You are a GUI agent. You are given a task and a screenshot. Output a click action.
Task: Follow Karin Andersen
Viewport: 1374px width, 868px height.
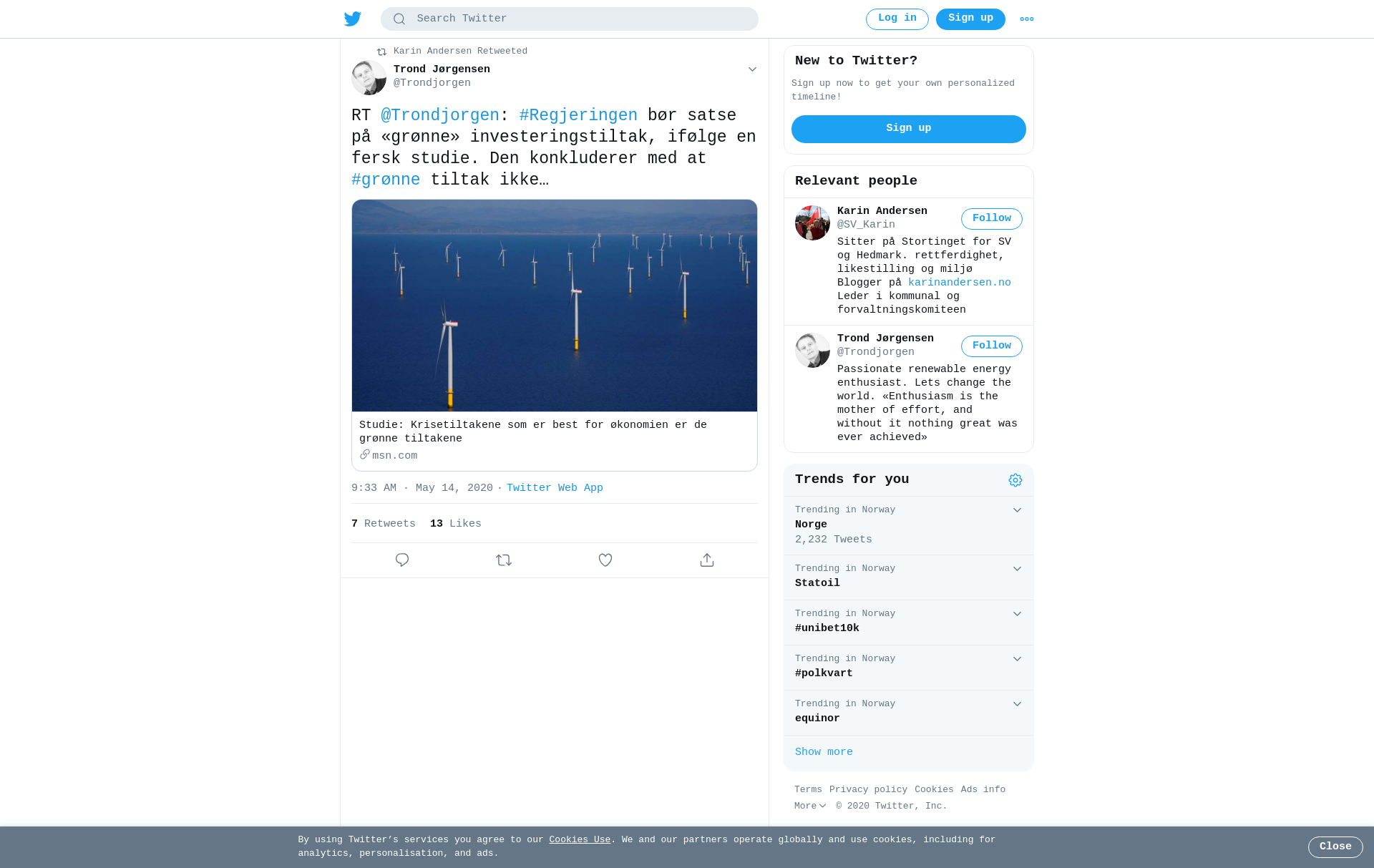[992, 219]
